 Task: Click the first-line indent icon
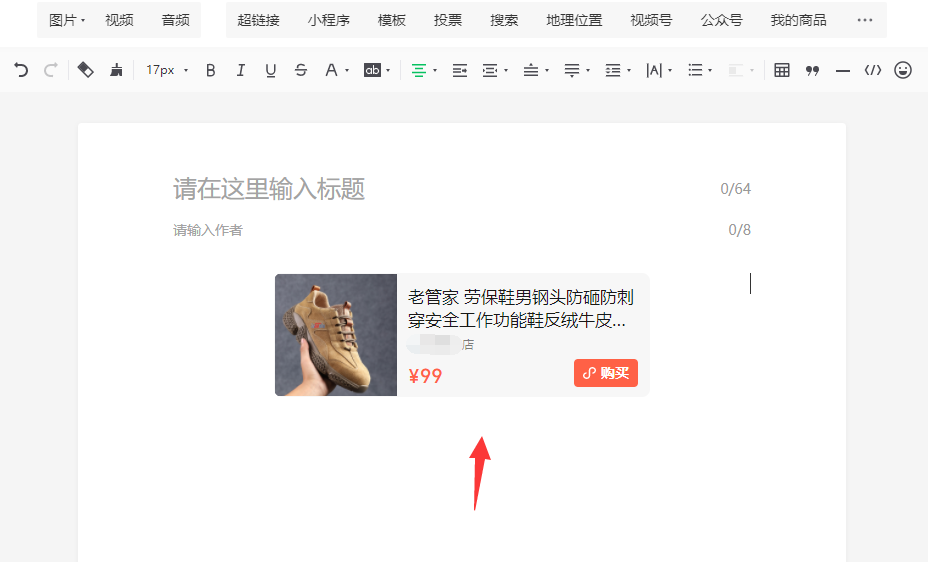(459, 70)
